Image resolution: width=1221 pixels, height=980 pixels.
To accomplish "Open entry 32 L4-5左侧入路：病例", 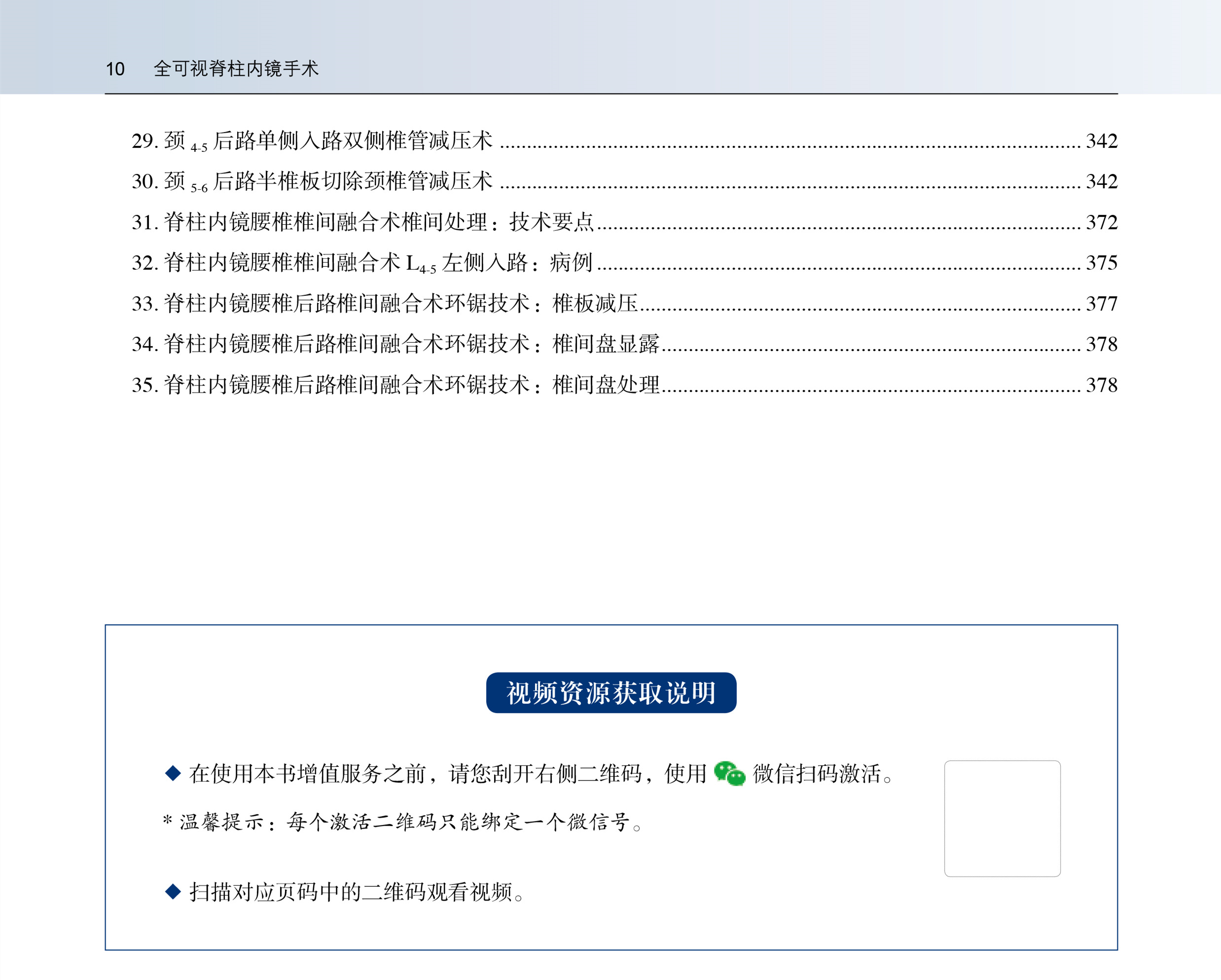I will (362, 263).
